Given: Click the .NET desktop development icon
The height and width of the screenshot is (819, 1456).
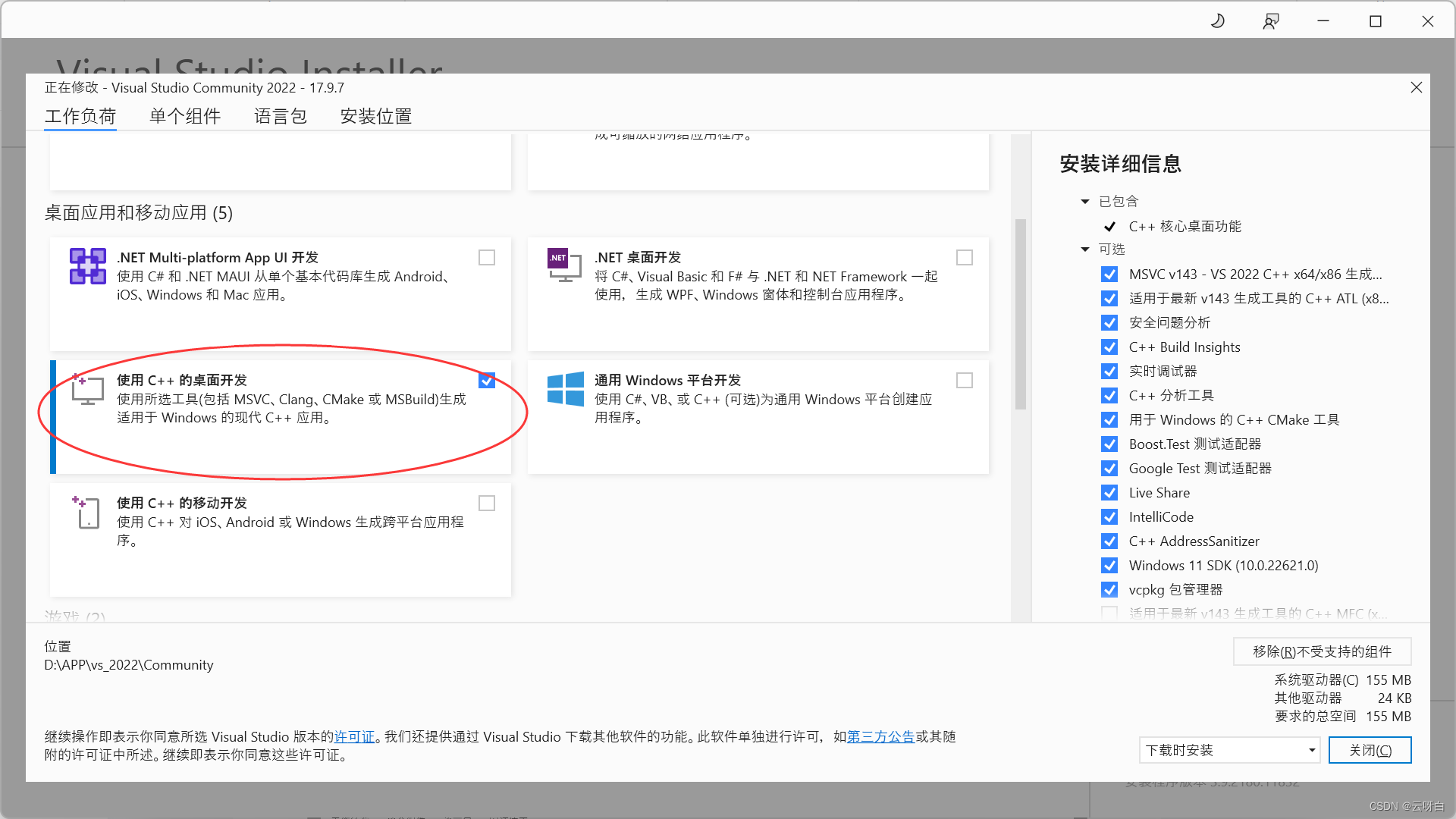Looking at the screenshot, I should click(564, 265).
